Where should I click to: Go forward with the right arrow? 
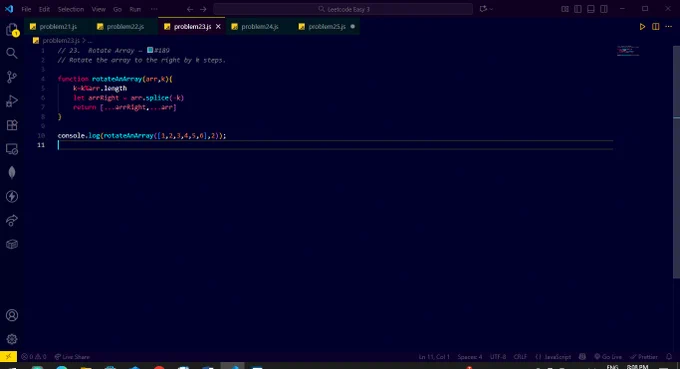tap(203, 9)
